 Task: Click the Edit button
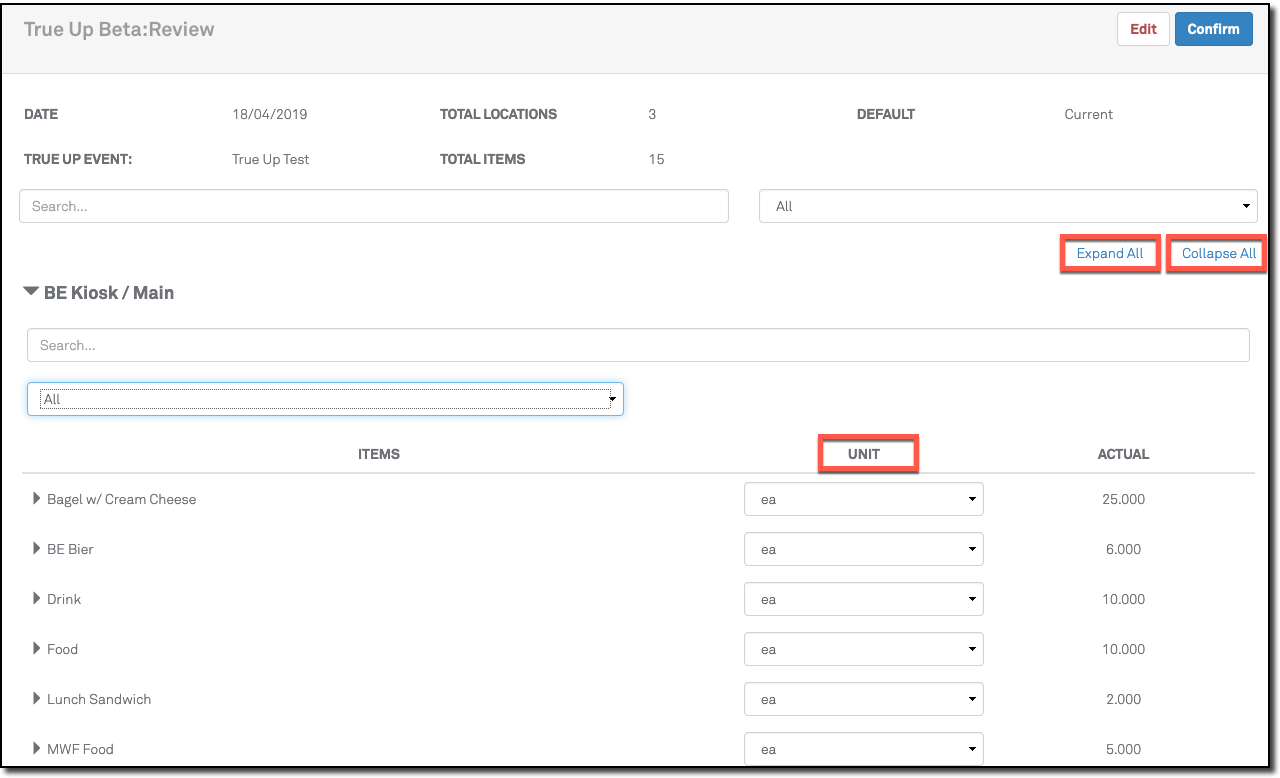(x=1143, y=29)
